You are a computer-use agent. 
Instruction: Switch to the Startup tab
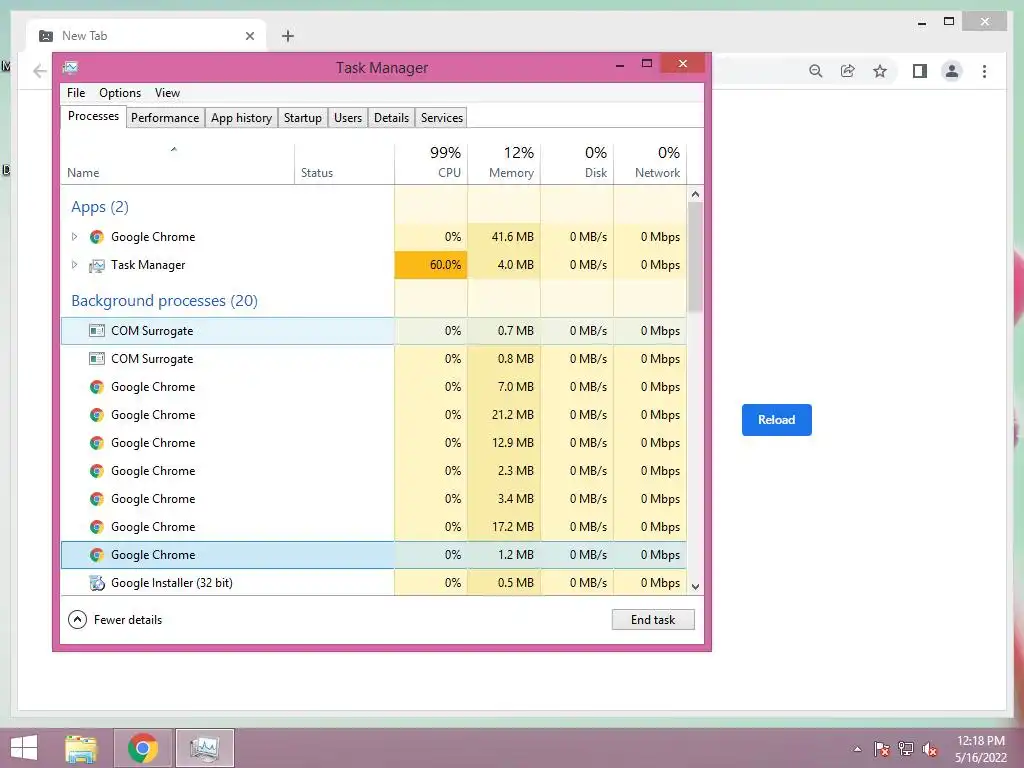click(x=302, y=118)
